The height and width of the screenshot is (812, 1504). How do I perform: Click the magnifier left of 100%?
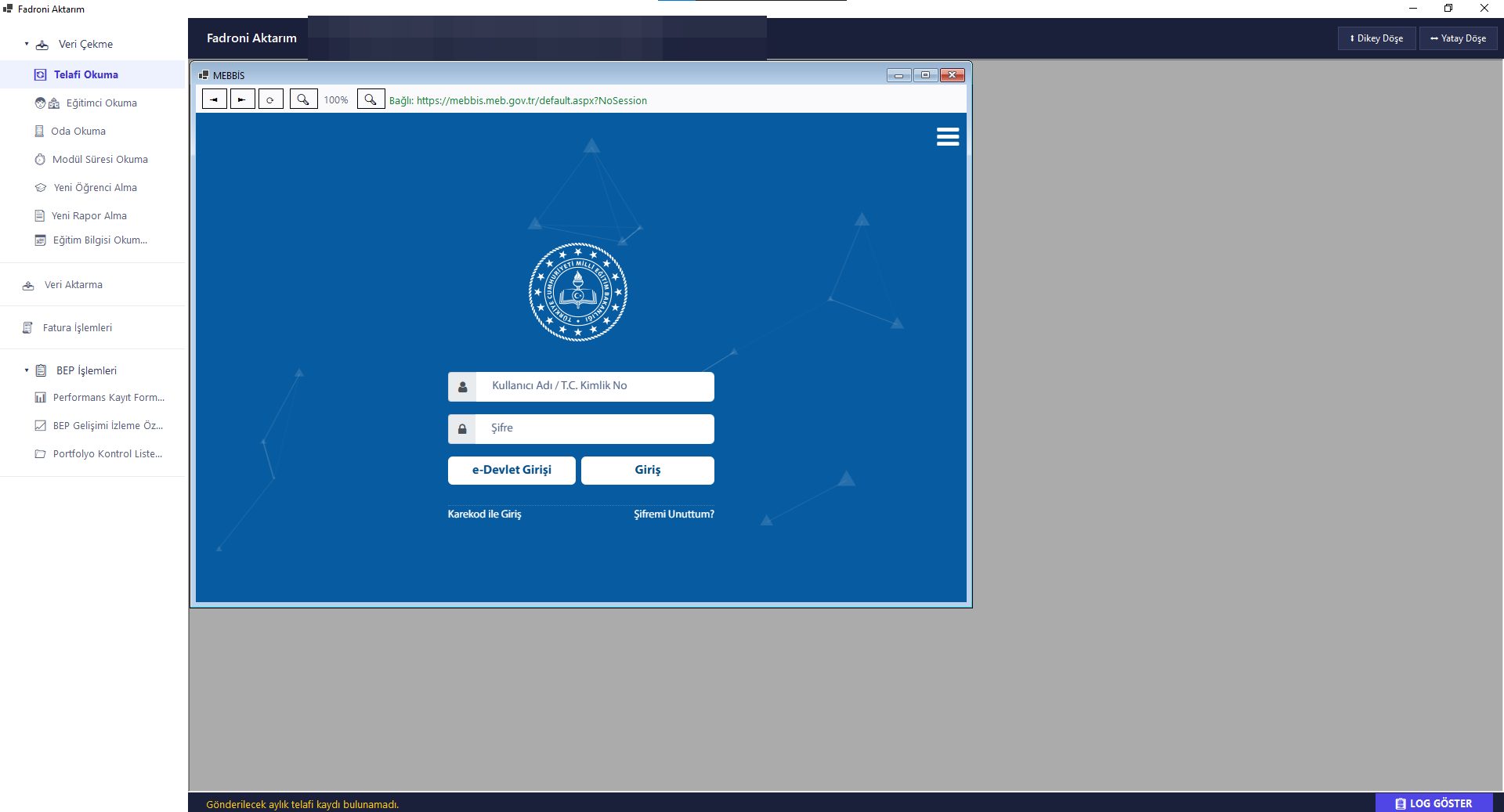click(x=304, y=99)
